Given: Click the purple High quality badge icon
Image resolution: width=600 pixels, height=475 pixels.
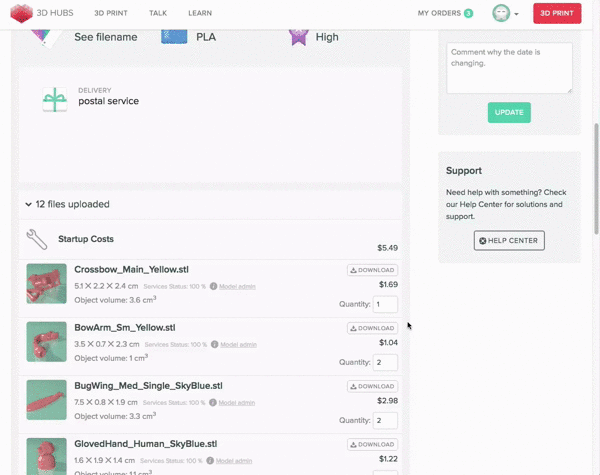Looking at the screenshot, I should tap(298, 37).
